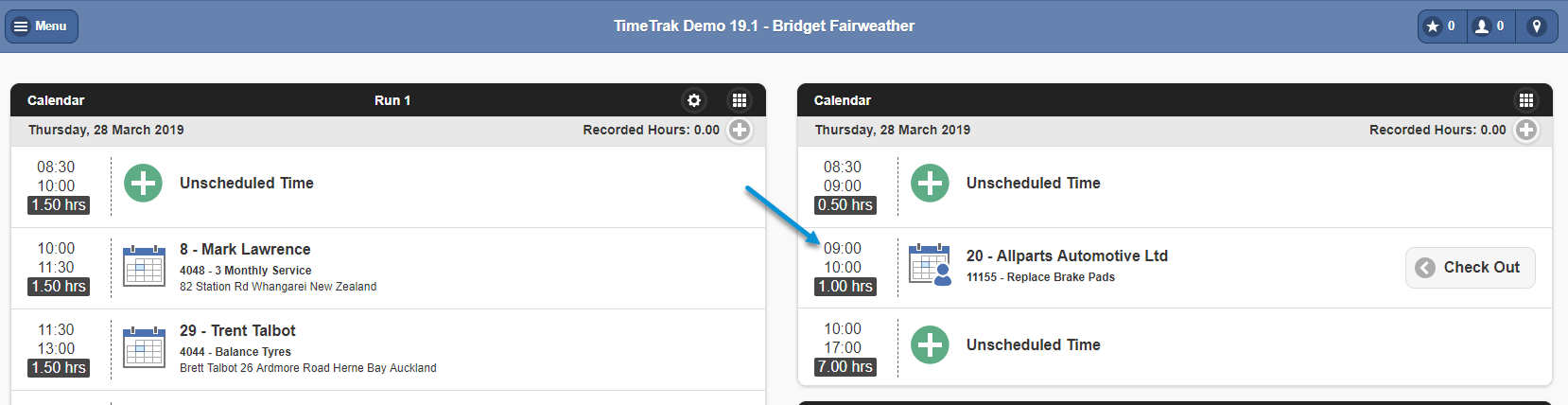
Task: Click the Mark Lawrence calendar appointment icon
Action: [145, 265]
